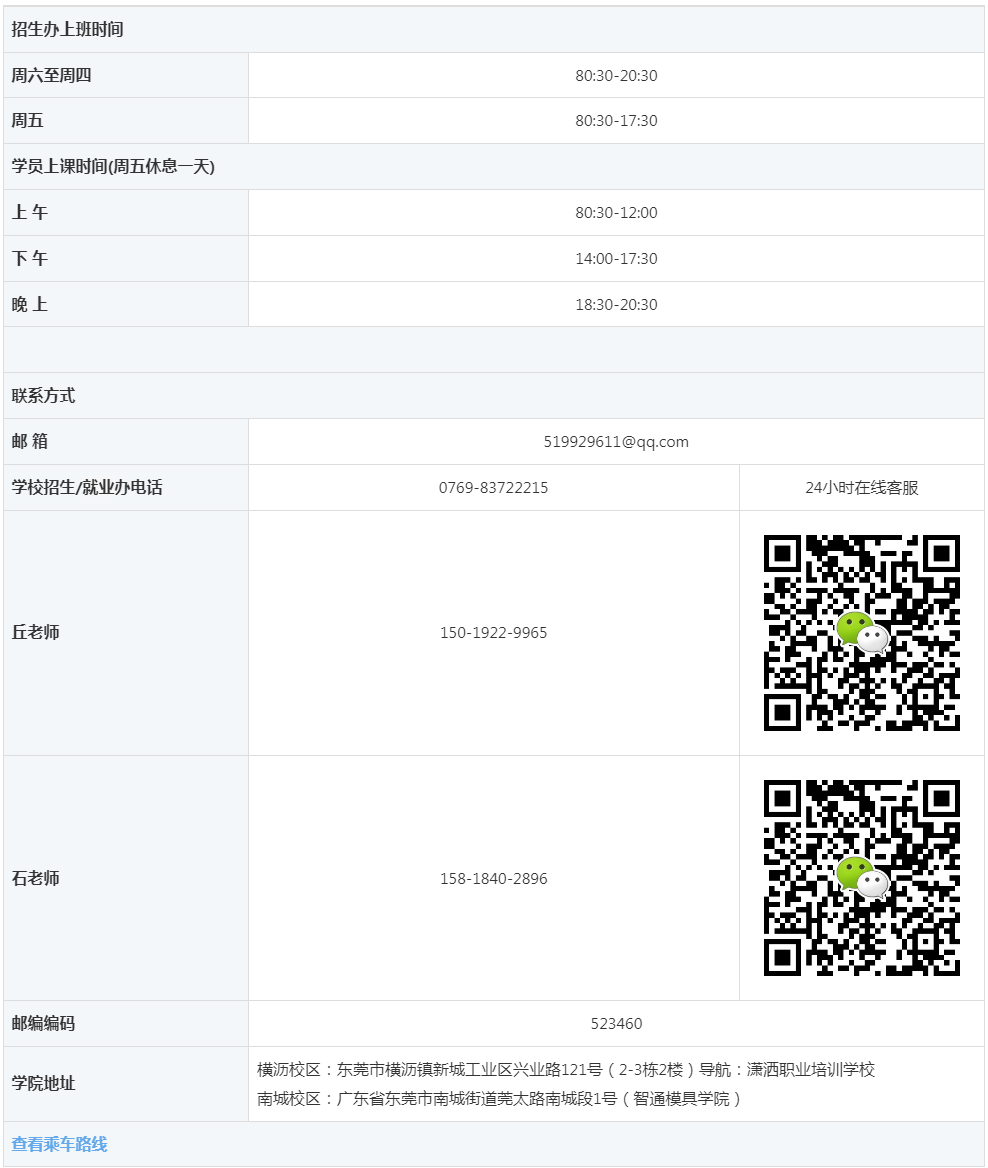Click the 丘老师 name label

tap(36, 632)
